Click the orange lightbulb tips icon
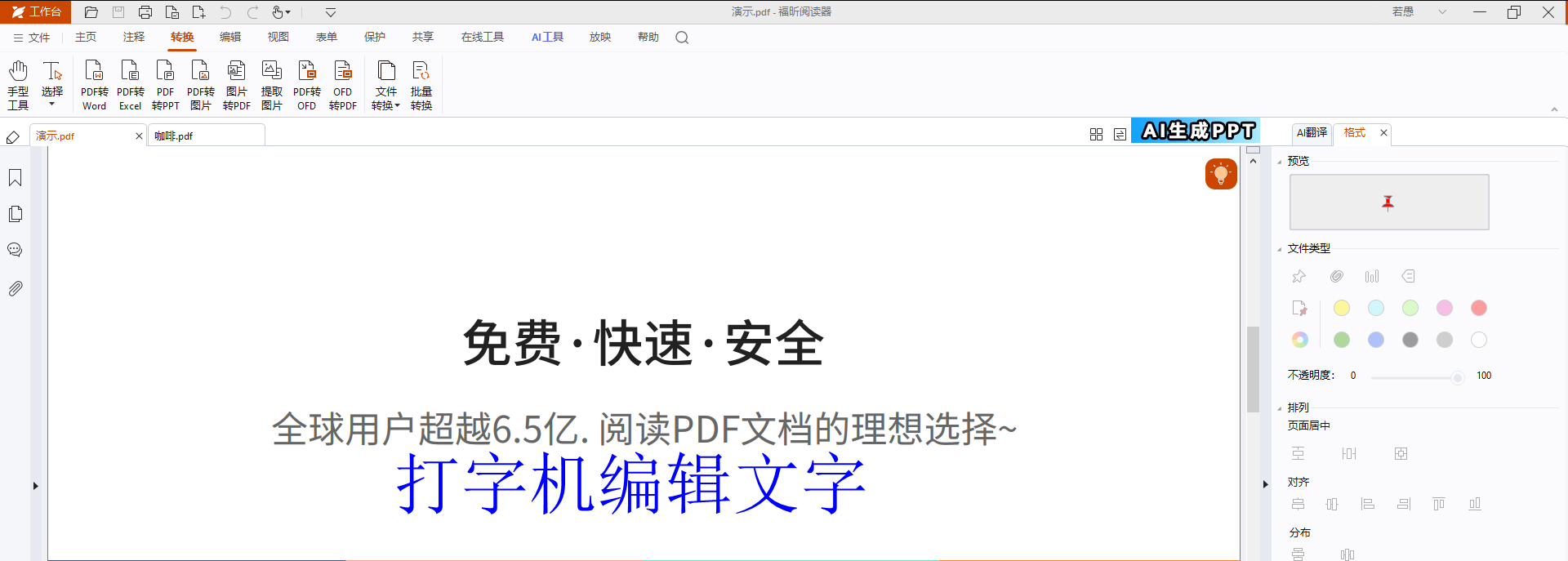Image resolution: width=1568 pixels, height=561 pixels. coord(1221,174)
